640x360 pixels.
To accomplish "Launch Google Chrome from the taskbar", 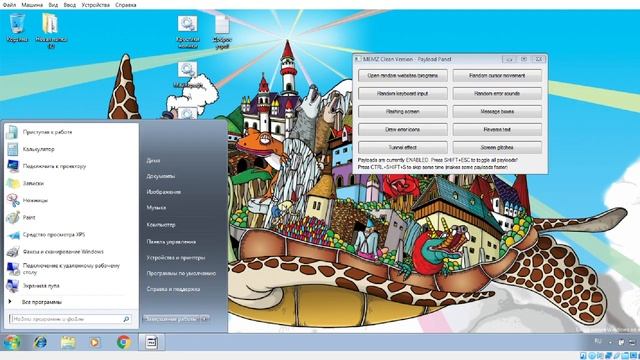I will (124, 342).
